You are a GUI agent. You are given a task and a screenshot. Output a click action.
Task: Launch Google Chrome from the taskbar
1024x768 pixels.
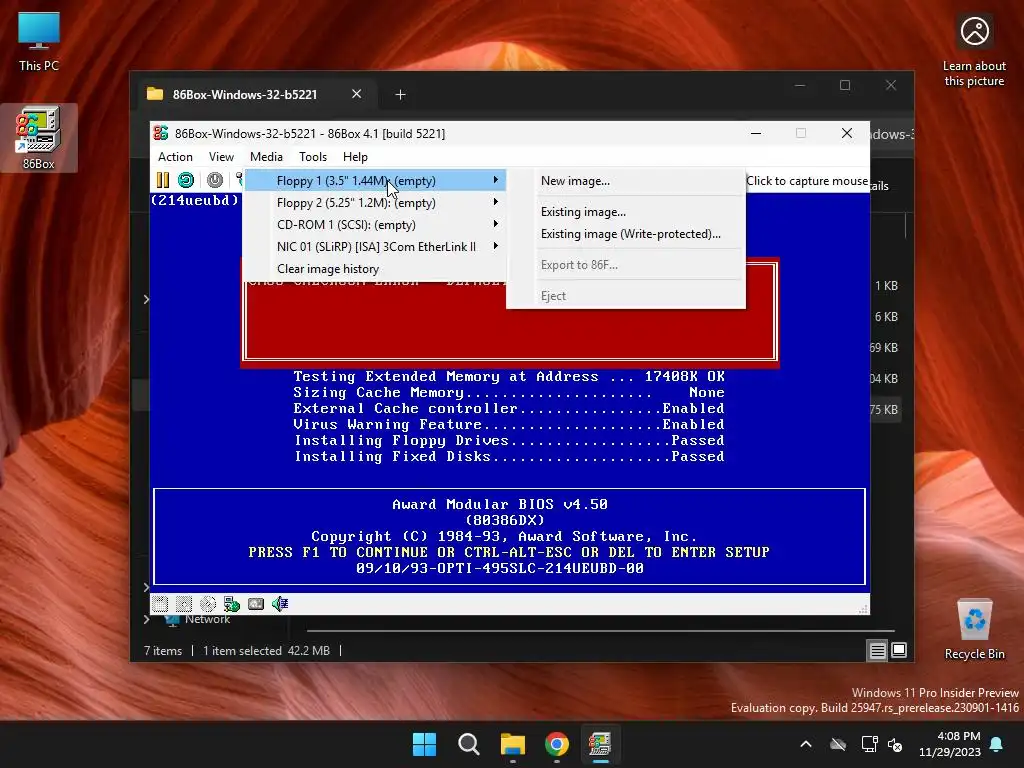tap(556, 744)
